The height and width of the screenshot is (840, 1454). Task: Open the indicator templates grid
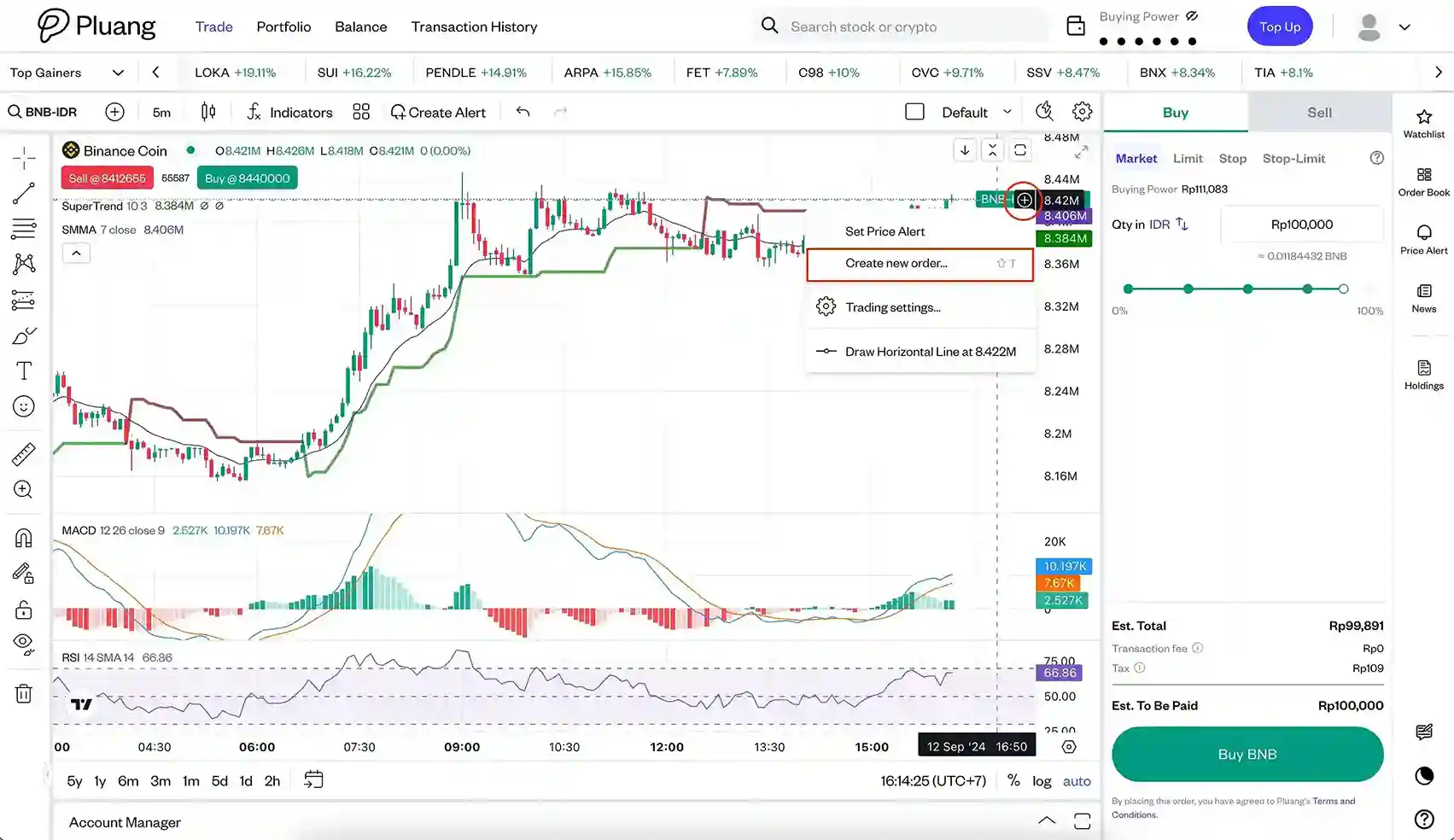tap(361, 112)
